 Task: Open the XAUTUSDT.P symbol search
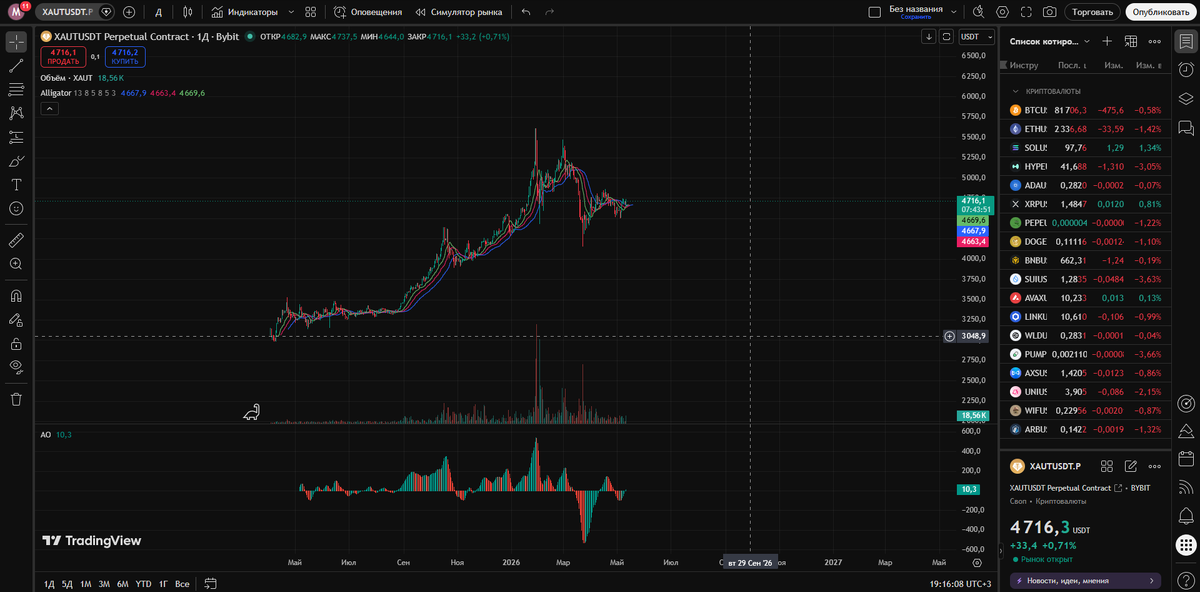(66, 12)
